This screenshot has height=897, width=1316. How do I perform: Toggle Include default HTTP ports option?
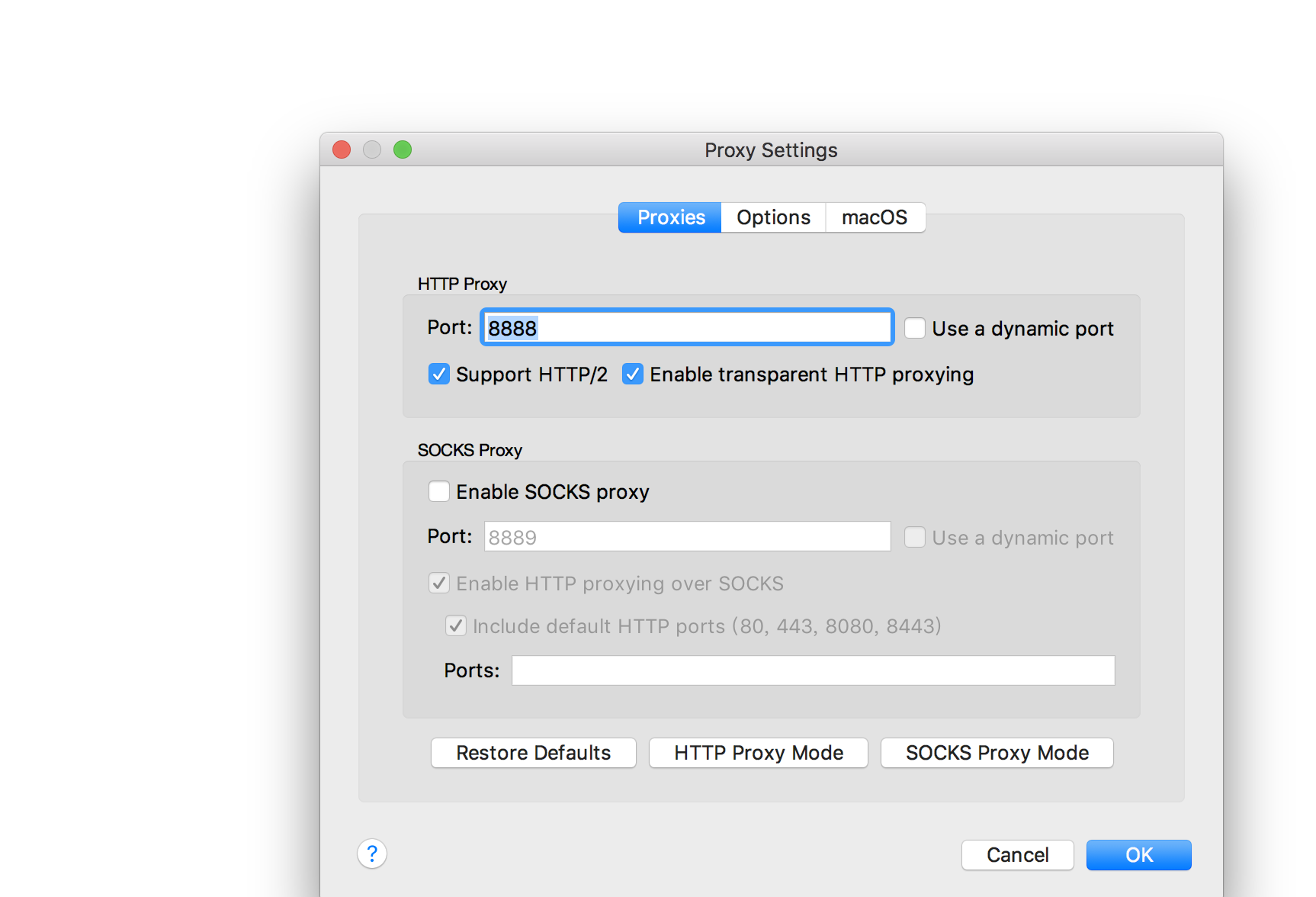pyautogui.click(x=455, y=625)
